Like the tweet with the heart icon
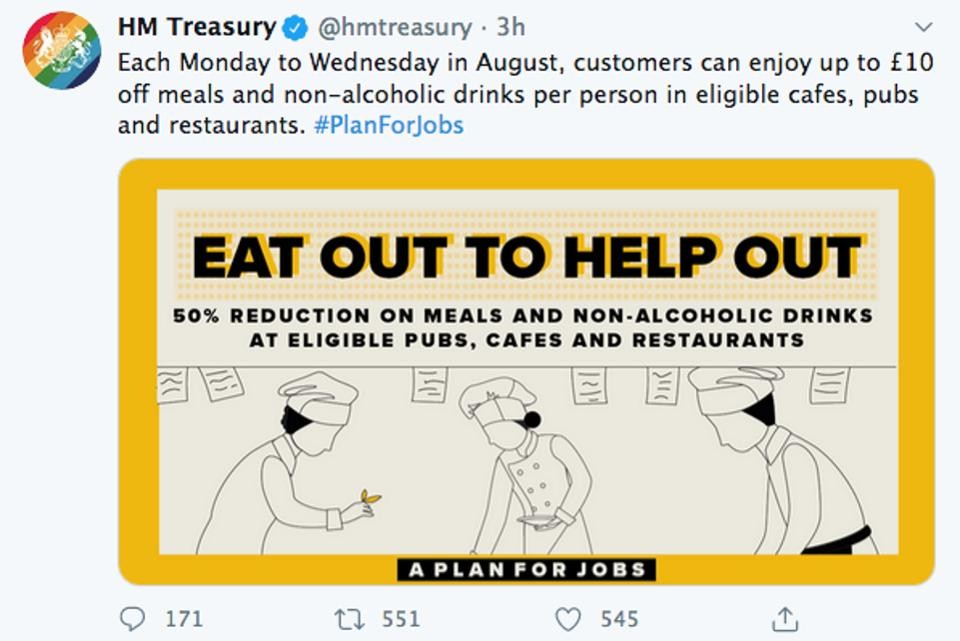The image size is (960, 641). coord(568,619)
